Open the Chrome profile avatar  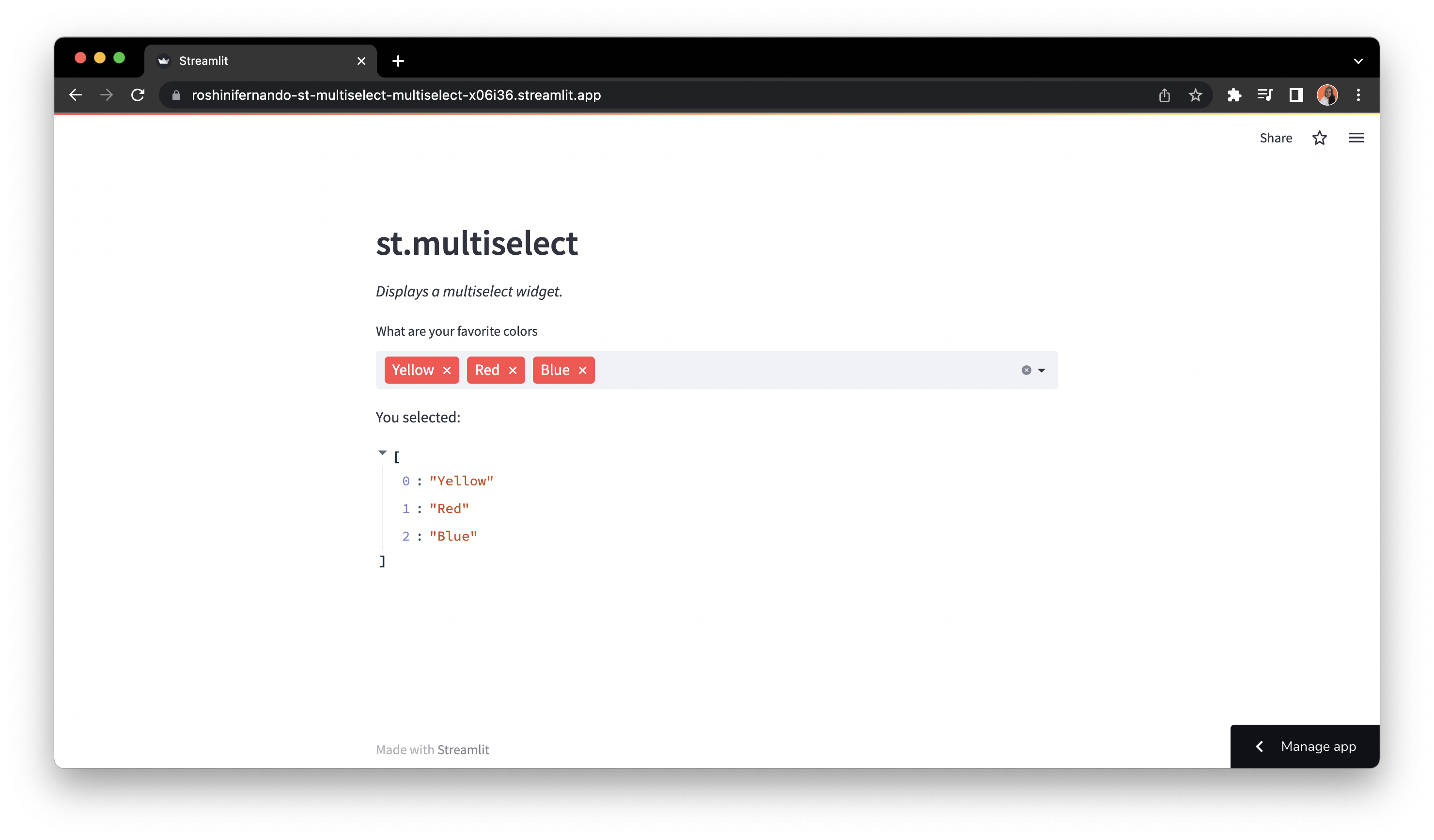(1327, 95)
